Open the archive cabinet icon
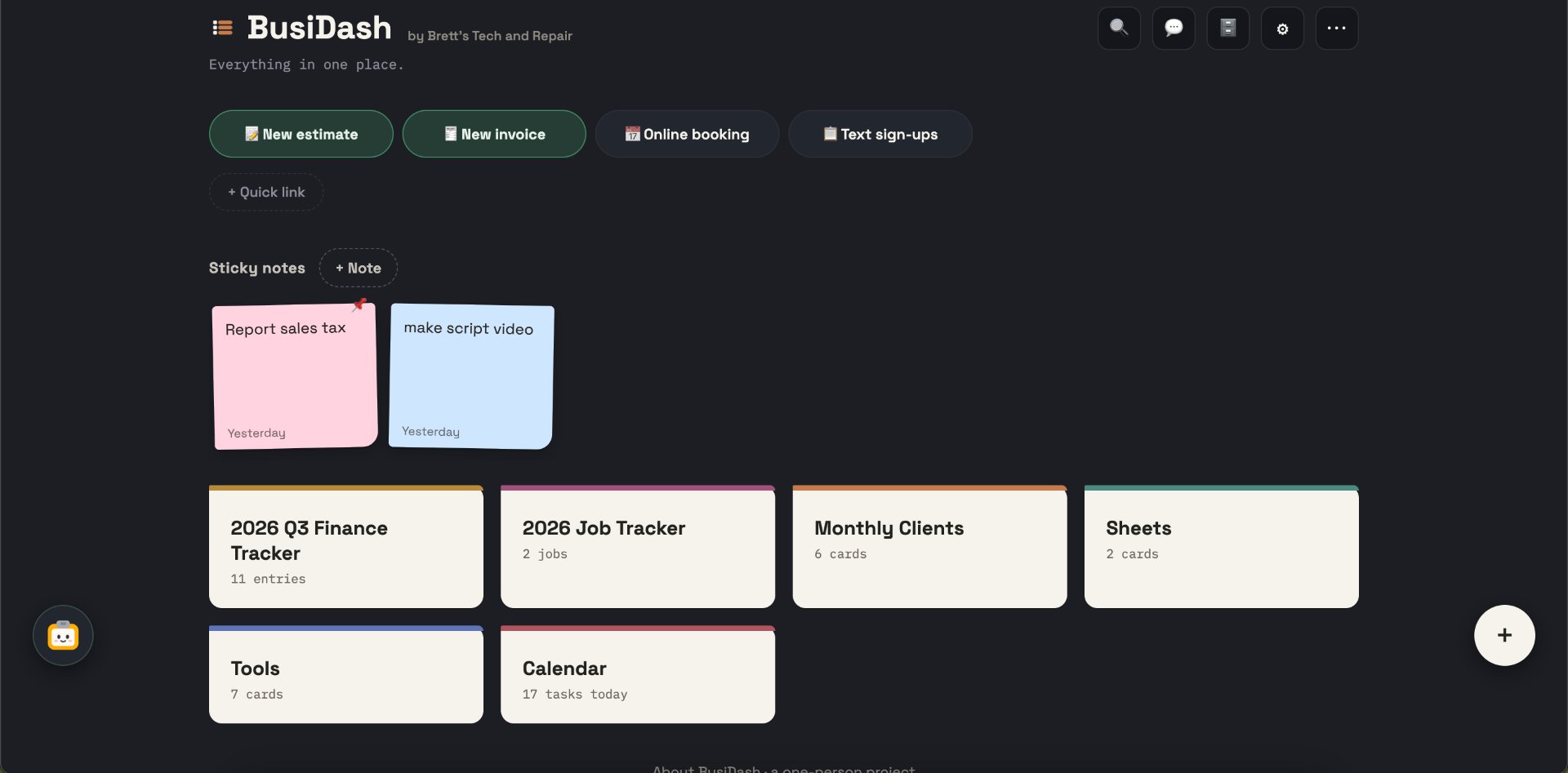Screen dimensions: 1568x773 coord(1228,29)
